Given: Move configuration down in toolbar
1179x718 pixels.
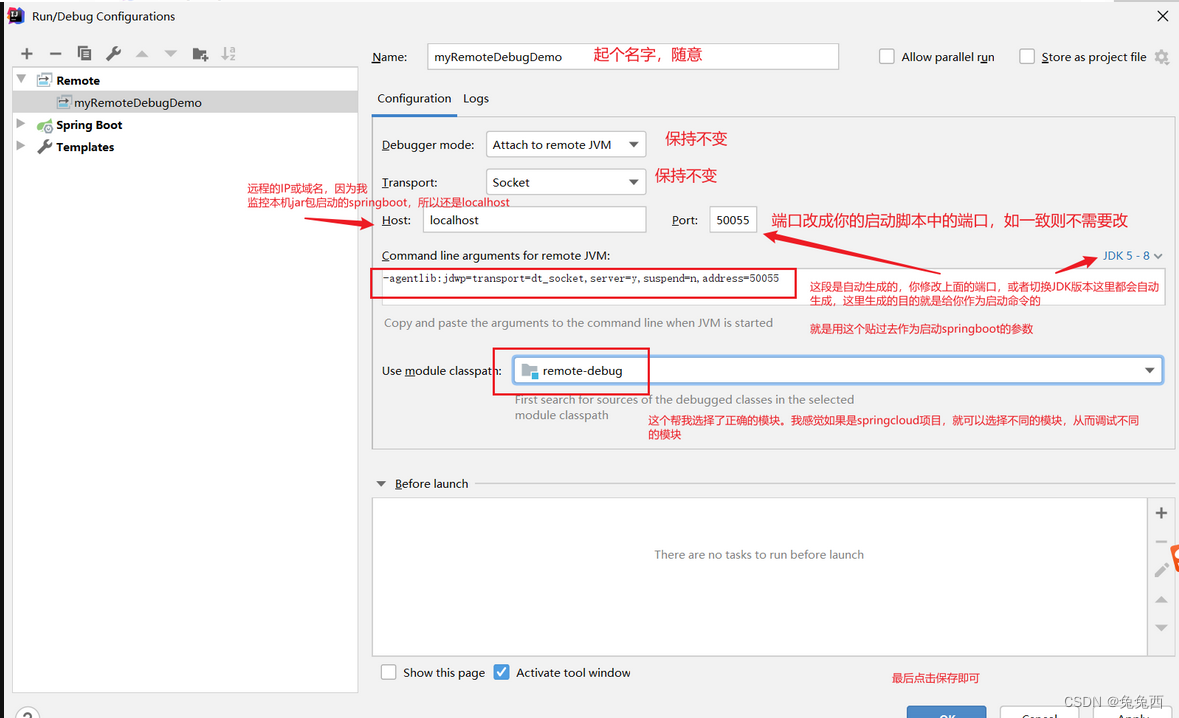Looking at the screenshot, I should (x=171, y=53).
